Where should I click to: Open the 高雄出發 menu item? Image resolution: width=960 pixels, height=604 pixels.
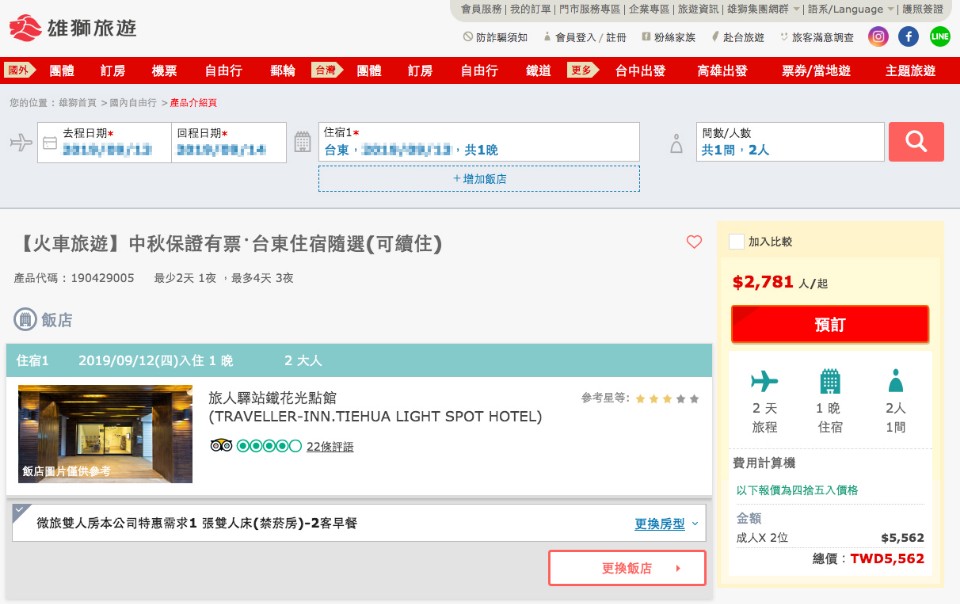(x=722, y=70)
